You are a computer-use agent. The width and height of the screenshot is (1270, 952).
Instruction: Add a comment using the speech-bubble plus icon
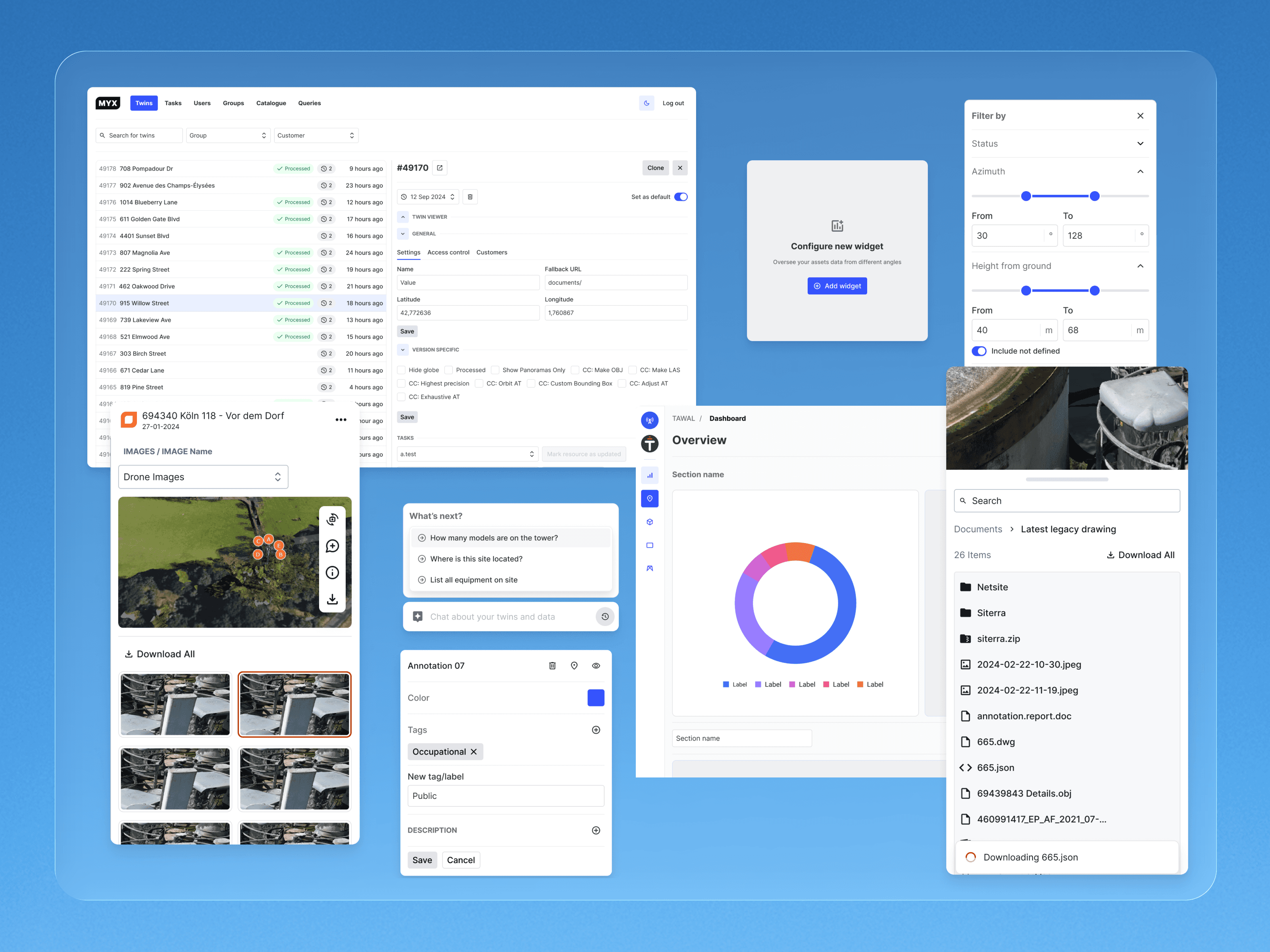pyautogui.click(x=333, y=546)
